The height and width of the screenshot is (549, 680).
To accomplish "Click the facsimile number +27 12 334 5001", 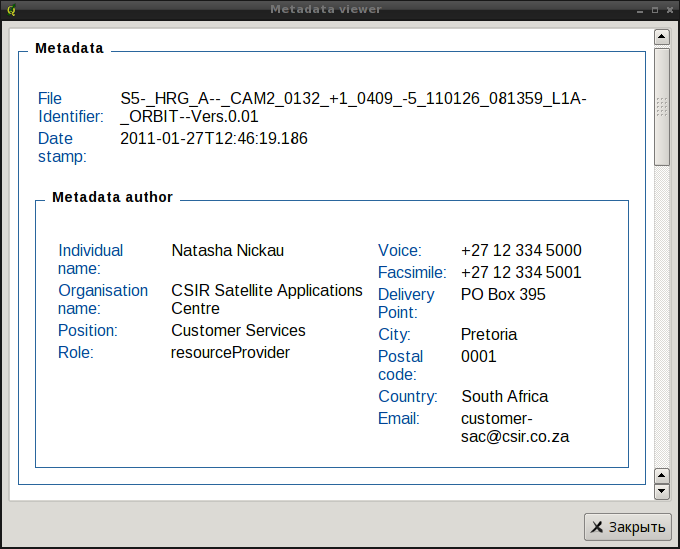I will click(x=521, y=273).
